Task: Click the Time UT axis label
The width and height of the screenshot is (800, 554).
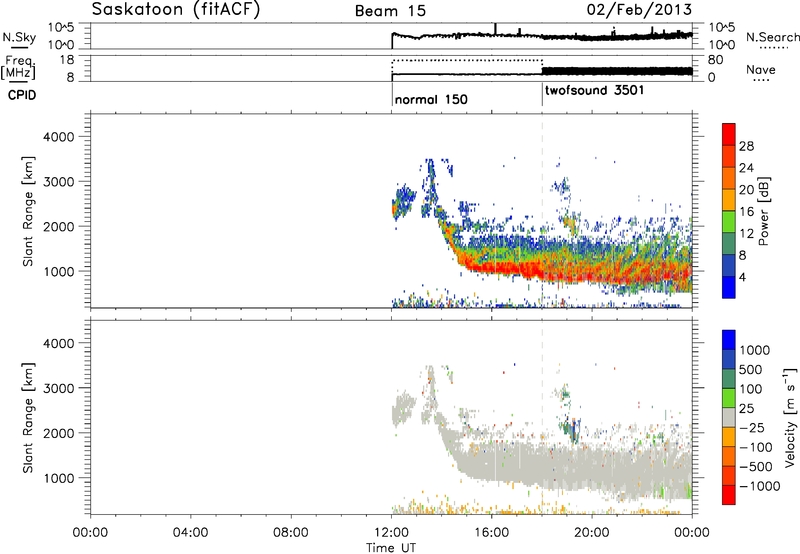Action: (391, 548)
